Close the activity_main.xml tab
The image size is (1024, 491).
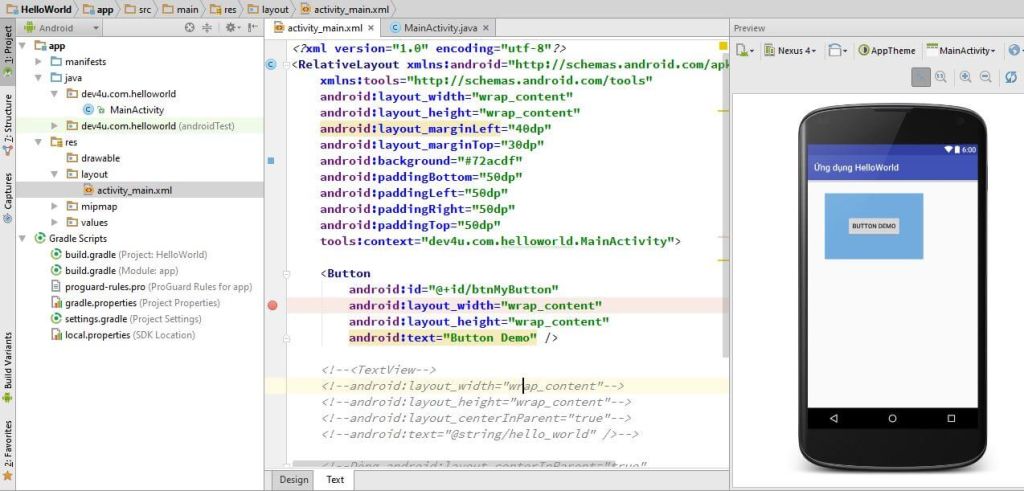[x=370, y=28]
